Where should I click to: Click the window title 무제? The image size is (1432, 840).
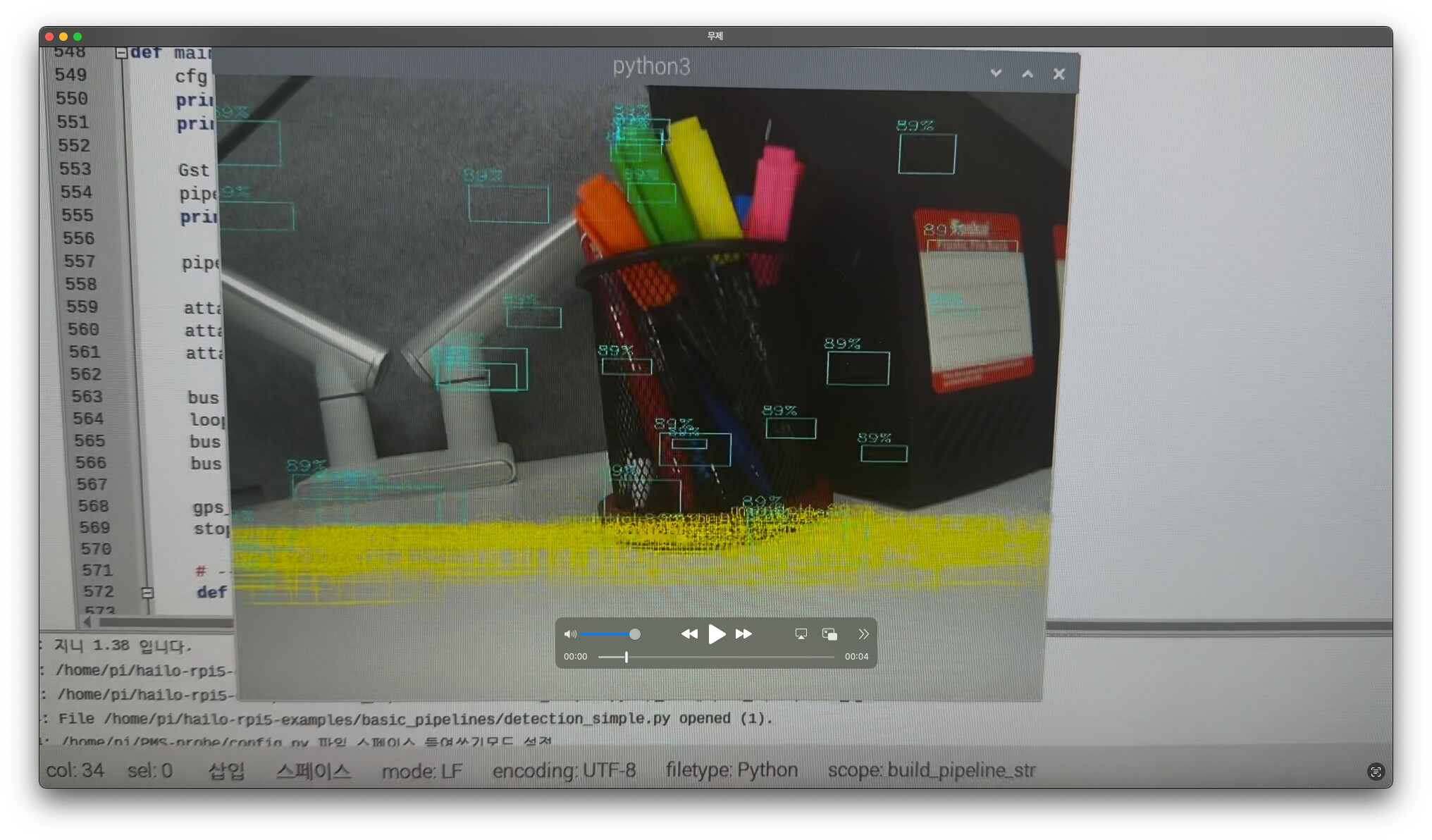click(715, 36)
